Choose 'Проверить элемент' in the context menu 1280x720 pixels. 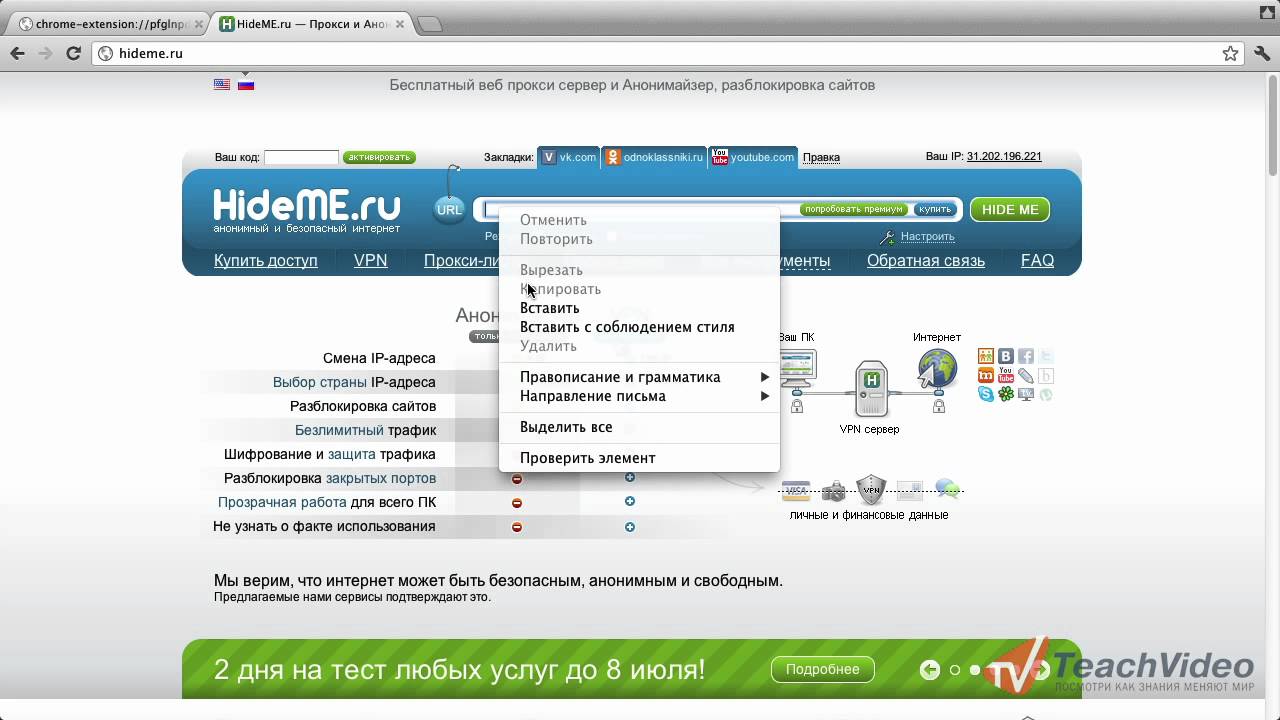639,458
